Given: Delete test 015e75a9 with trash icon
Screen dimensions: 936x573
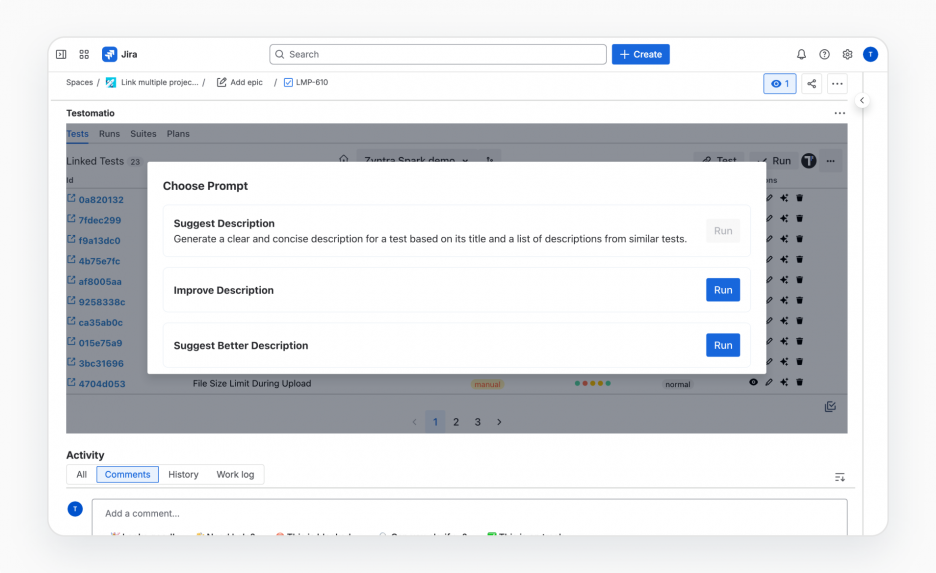Looking at the screenshot, I should [x=799, y=341].
